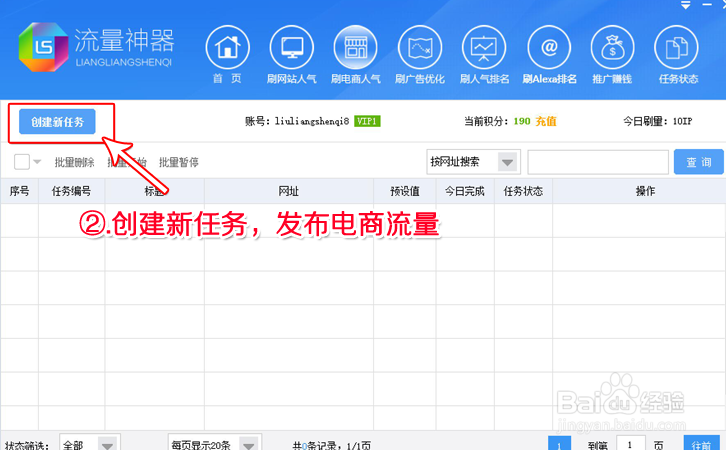Click the search text input field
The width and height of the screenshot is (726, 450).
pyautogui.click(x=598, y=162)
